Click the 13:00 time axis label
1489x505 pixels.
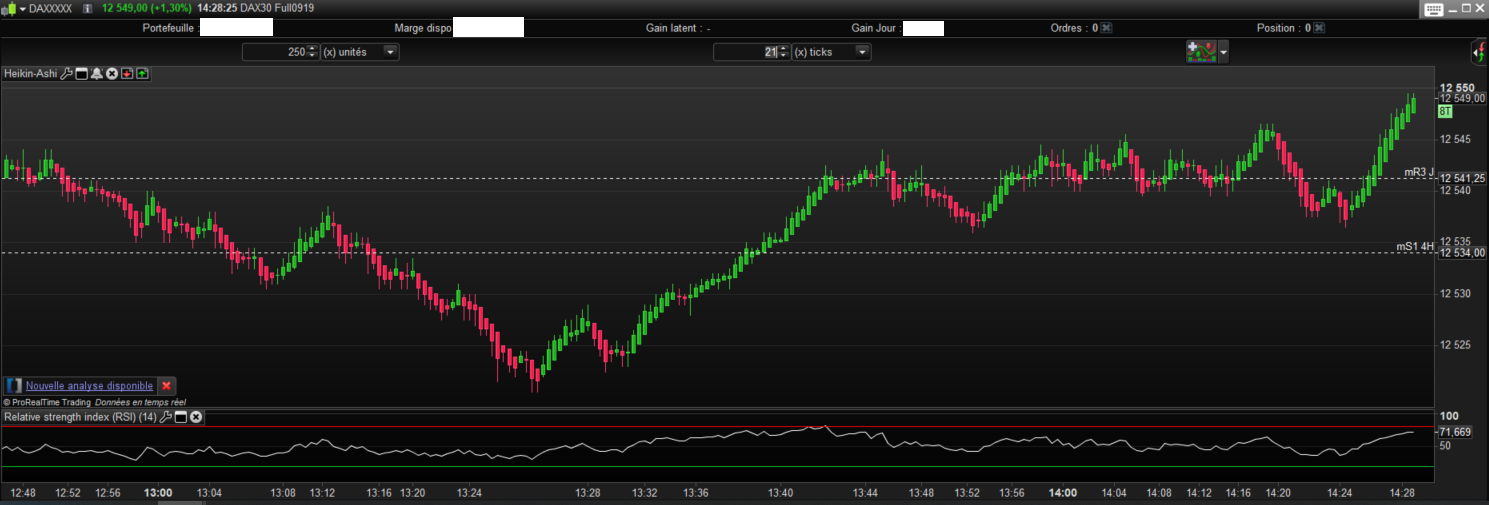pyautogui.click(x=158, y=493)
